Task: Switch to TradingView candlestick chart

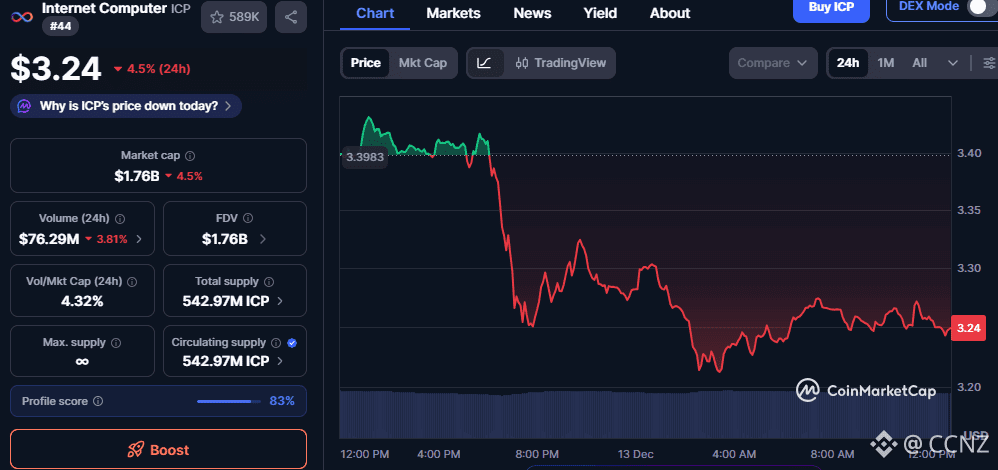Action: click(x=561, y=63)
